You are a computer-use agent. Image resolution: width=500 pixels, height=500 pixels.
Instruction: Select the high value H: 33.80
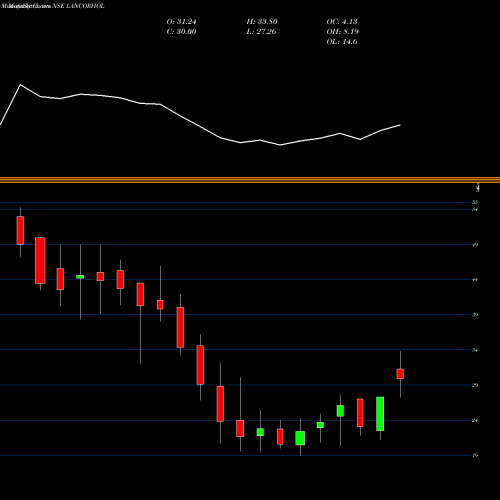262,22
